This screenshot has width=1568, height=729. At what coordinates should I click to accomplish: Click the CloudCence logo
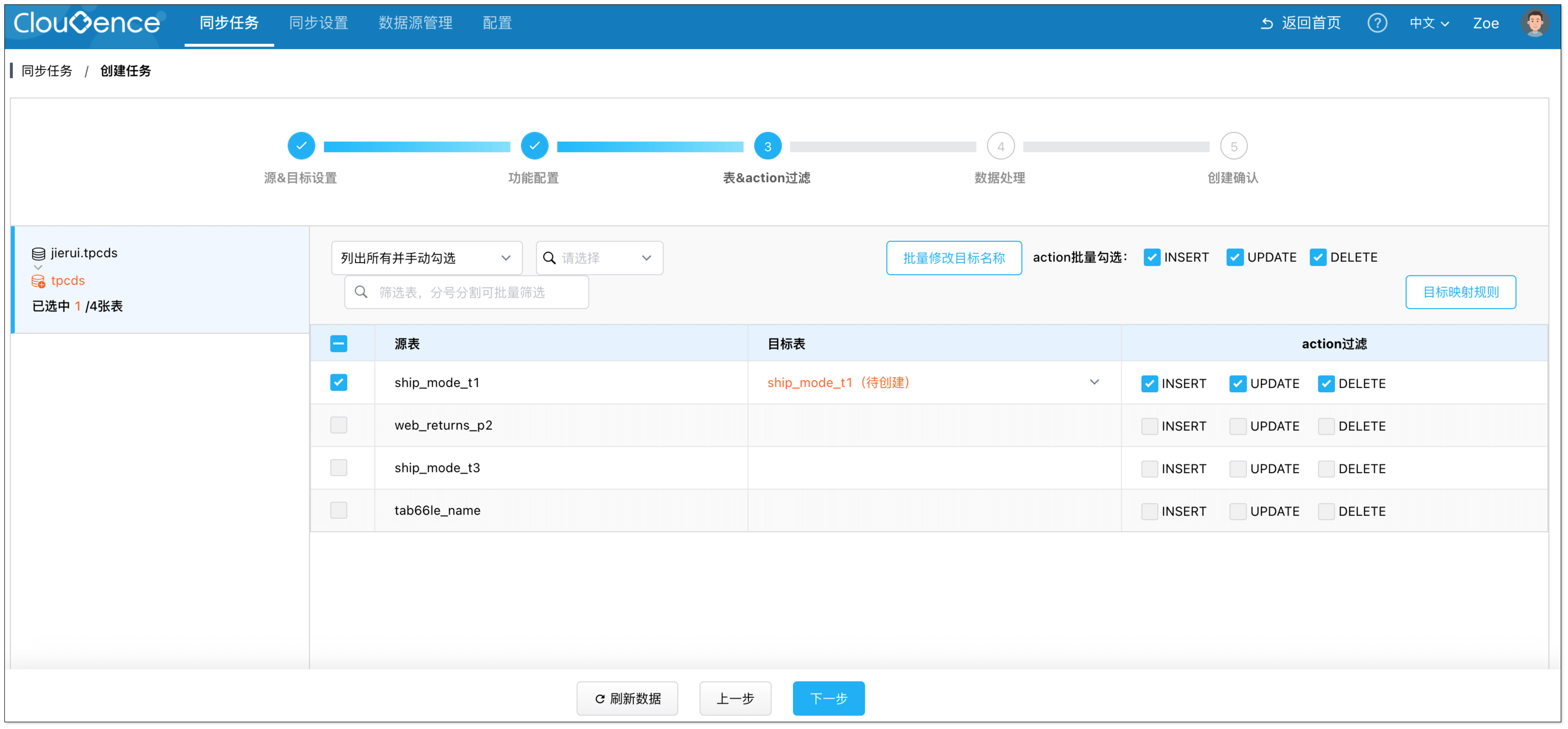pyautogui.click(x=86, y=23)
